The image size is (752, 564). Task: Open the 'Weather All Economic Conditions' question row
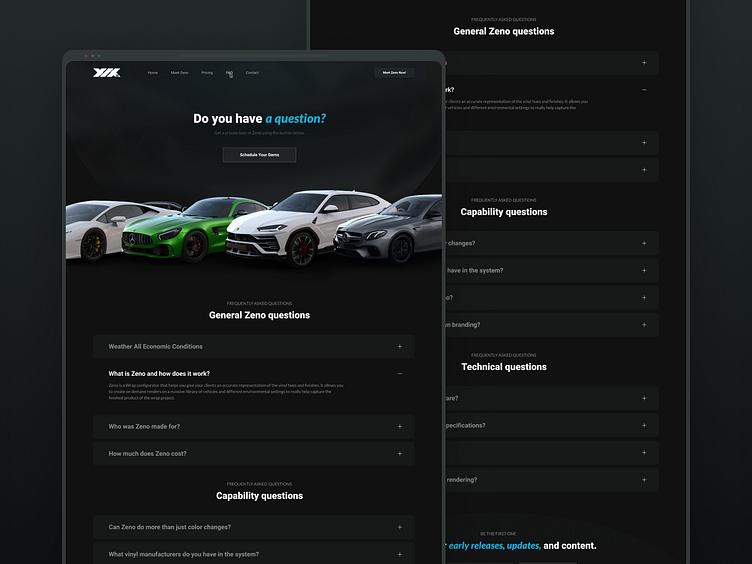click(x=254, y=347)
